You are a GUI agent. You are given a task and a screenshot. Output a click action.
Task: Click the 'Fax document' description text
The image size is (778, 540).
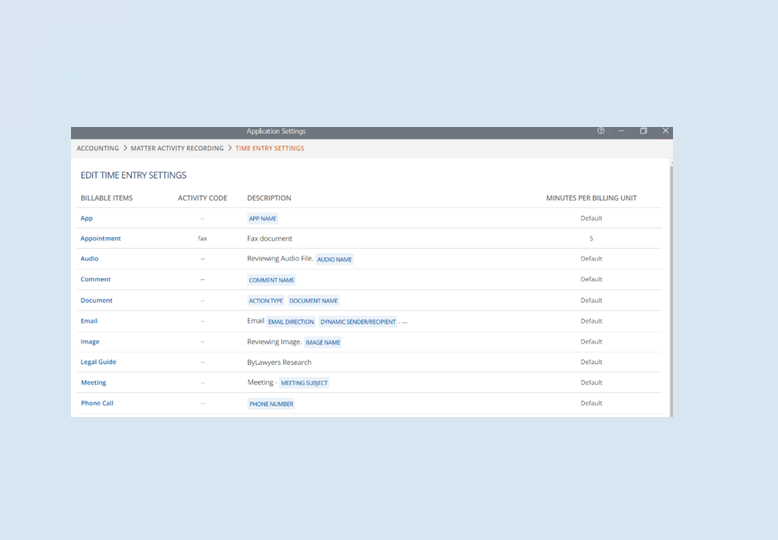(x=269, y=239)
